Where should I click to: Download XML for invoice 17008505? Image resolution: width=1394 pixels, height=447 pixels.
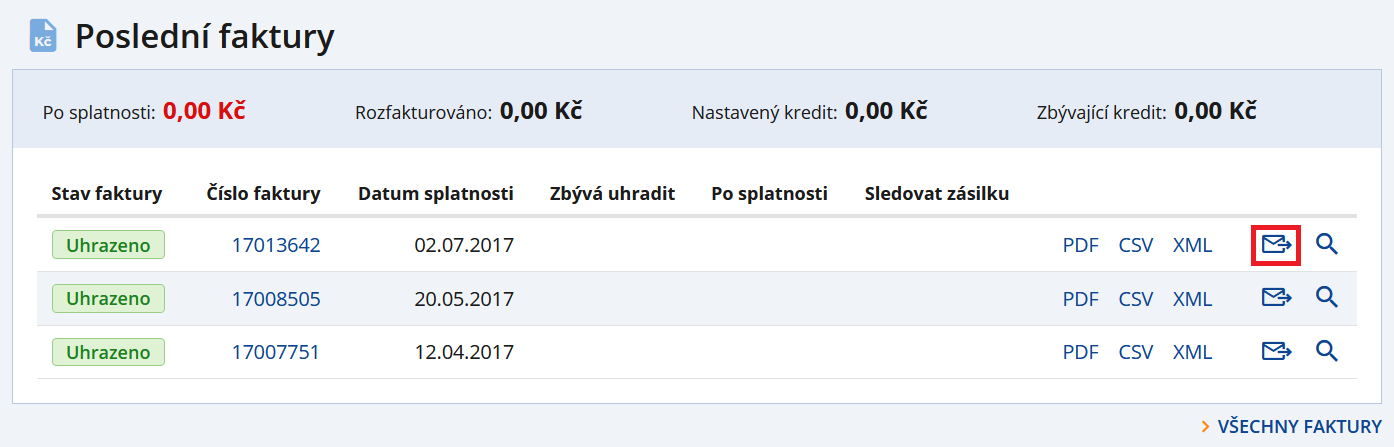tap(1192, 298)
